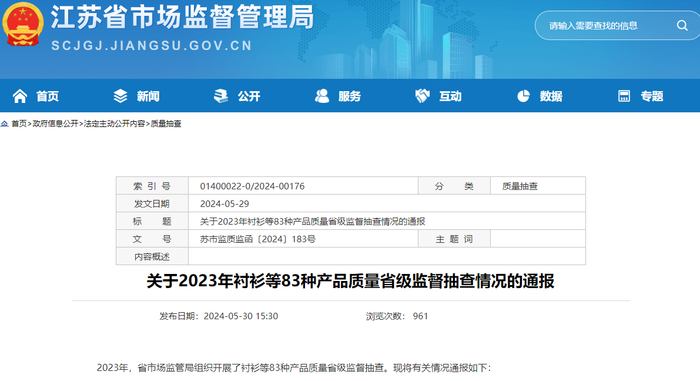Click the calendar icon beside 专题

tap(624, 96)
